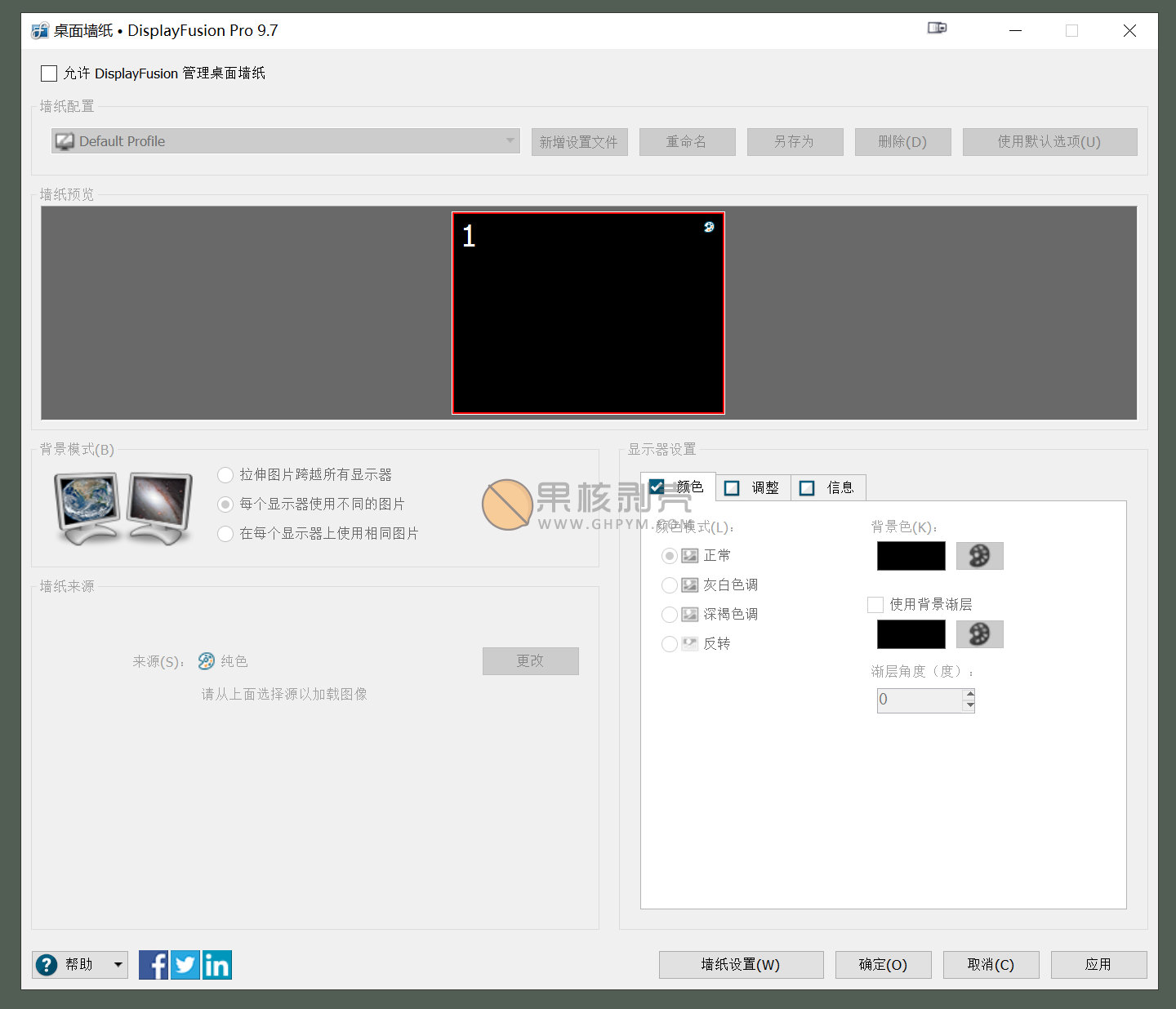
Task: Select the 灰白色调 color mode
Action: [x=670, y=585]
